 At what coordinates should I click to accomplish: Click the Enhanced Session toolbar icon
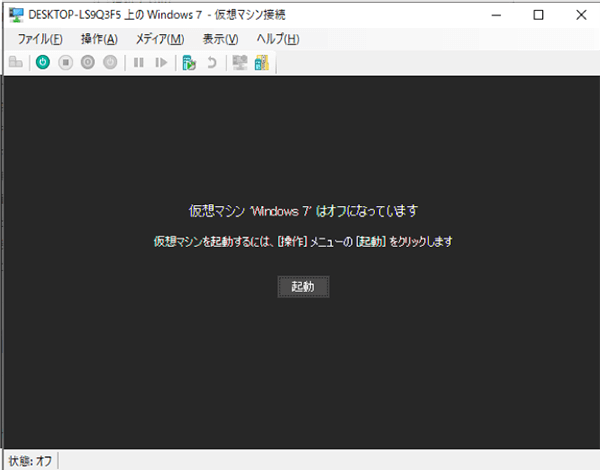(x=240, y=62)
